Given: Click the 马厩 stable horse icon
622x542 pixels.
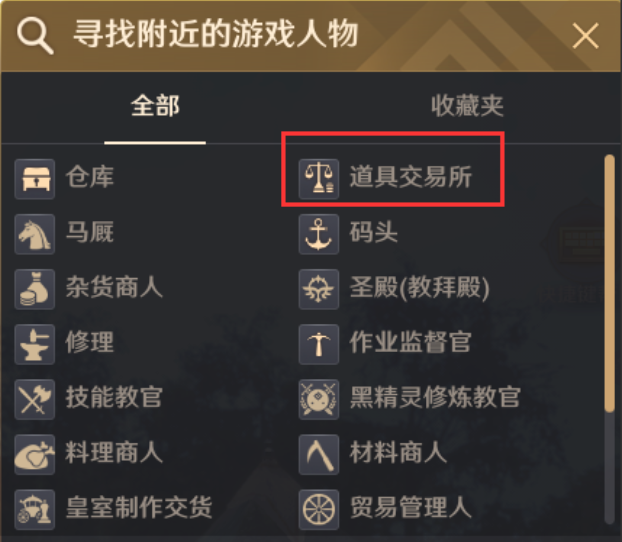Looking at the screenshot, I should coord(35,234).
